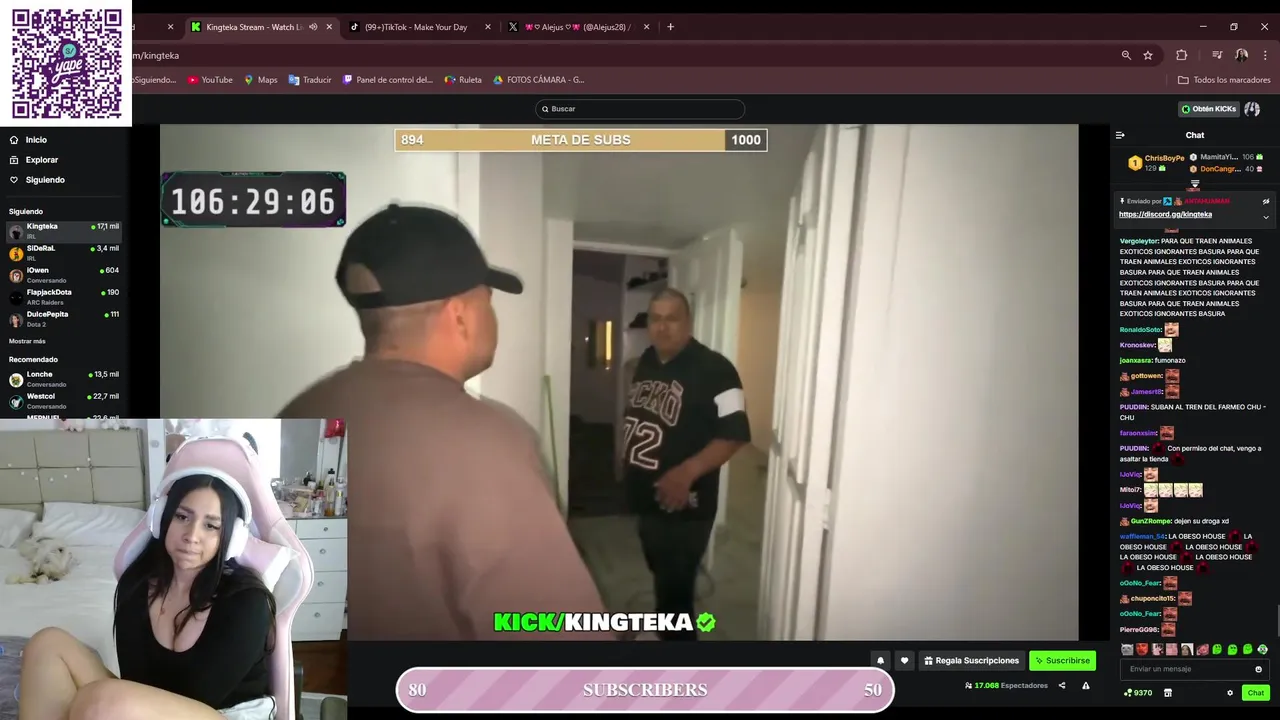This screenshot has width=1280, height=720.
Task: Expand the pinned message chevron
Action: coord(1265,217)
